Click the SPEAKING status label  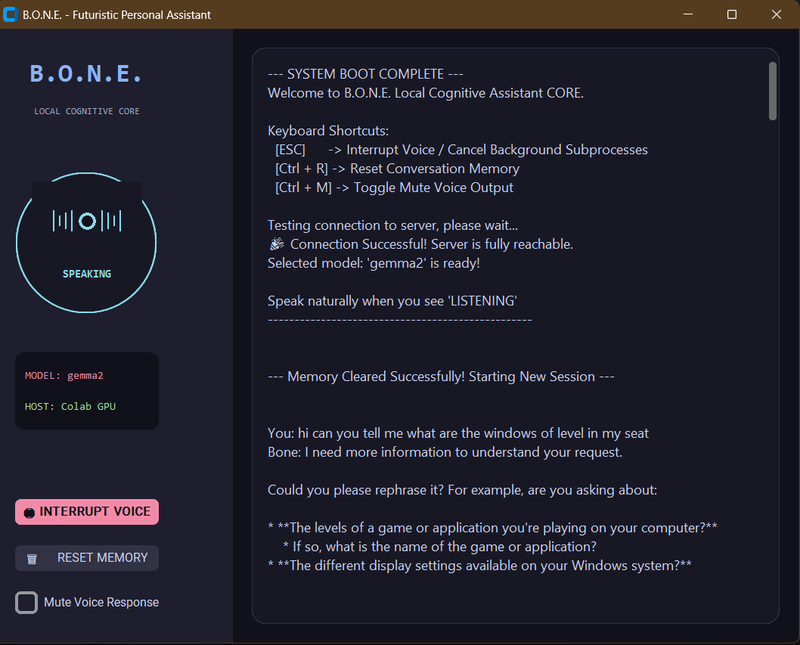pyautogui.click(x=87, y=274)
